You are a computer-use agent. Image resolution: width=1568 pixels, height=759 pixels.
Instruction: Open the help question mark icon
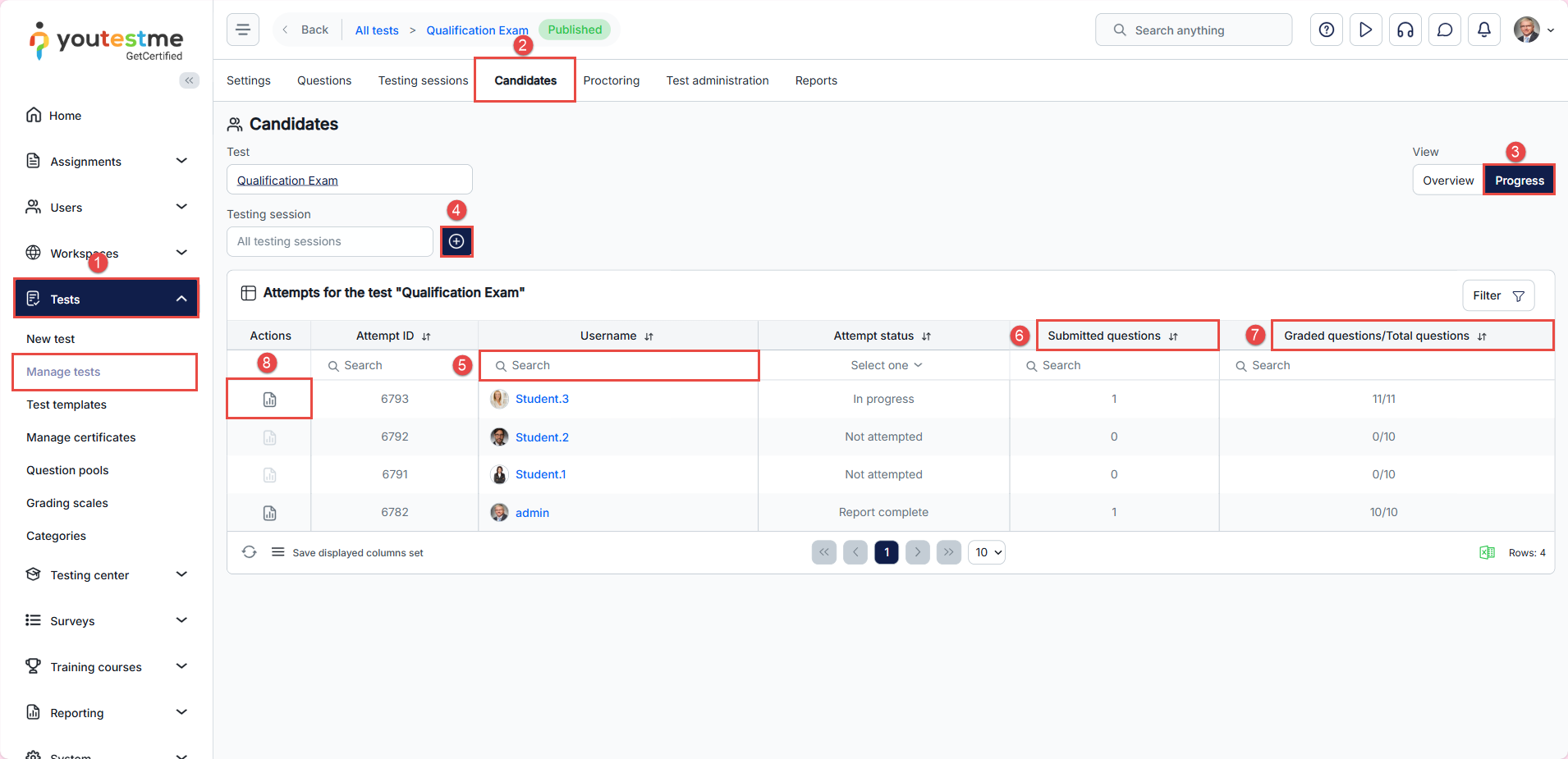[x=1326, y=30]
